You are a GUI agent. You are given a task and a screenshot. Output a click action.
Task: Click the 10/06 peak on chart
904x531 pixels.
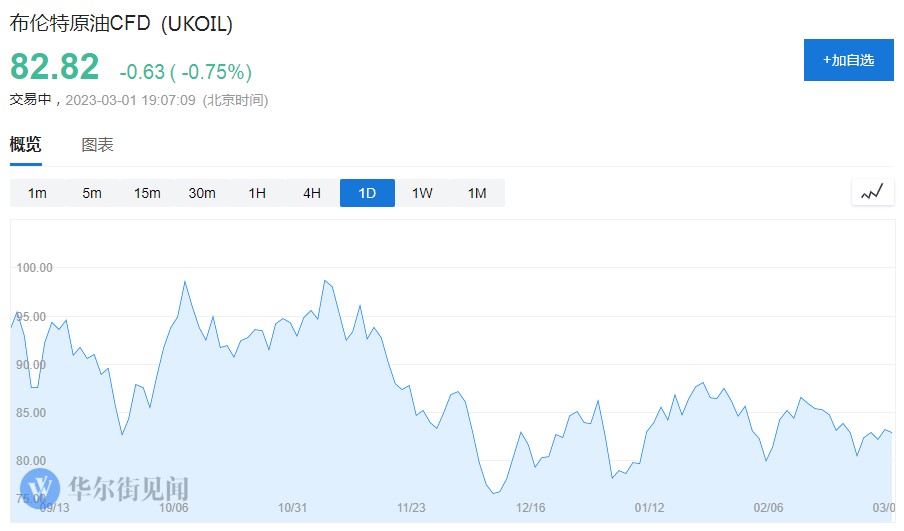pos(185,282)
